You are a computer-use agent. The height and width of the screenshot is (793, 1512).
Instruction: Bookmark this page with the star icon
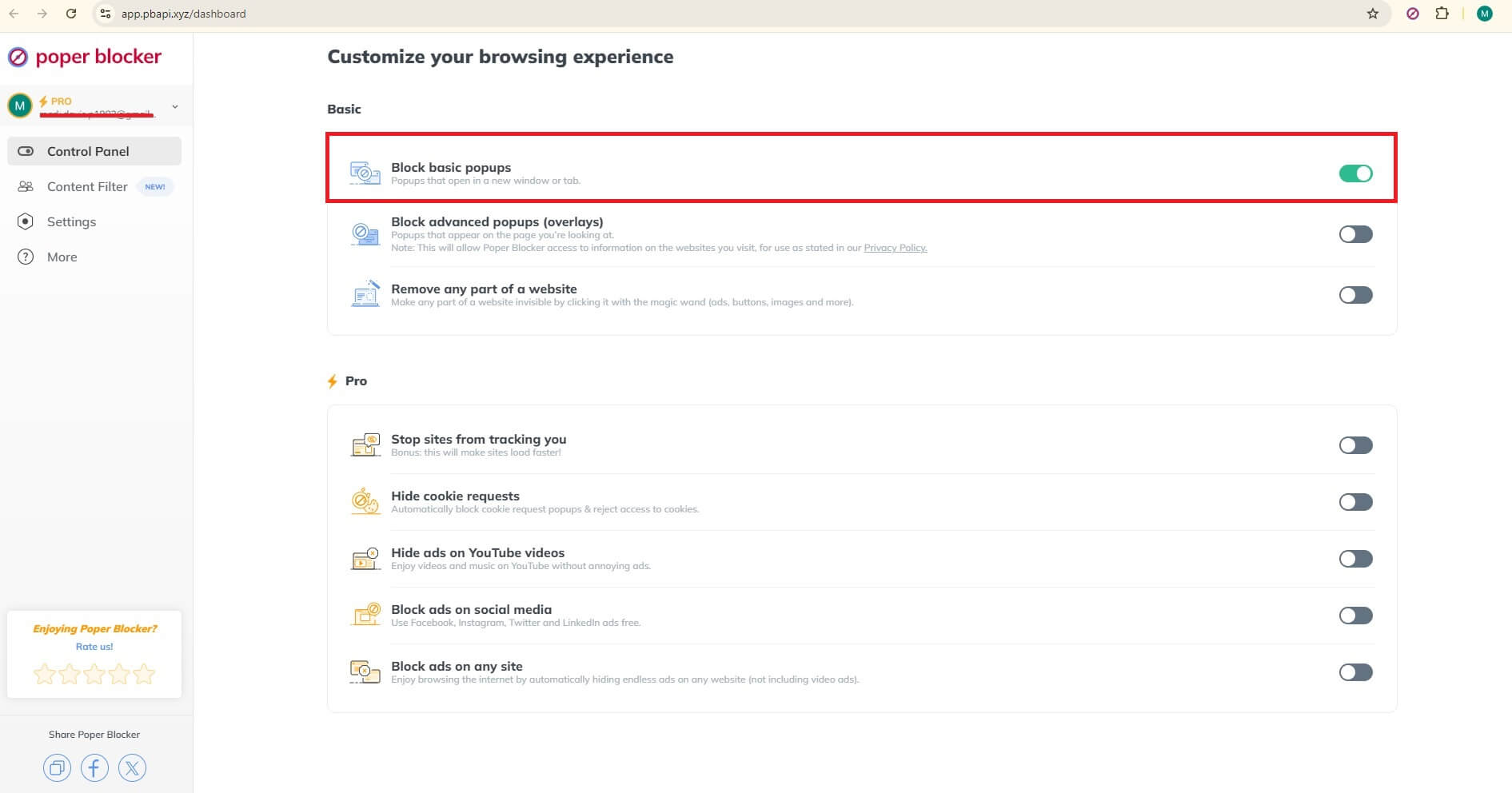(1373, 14)
